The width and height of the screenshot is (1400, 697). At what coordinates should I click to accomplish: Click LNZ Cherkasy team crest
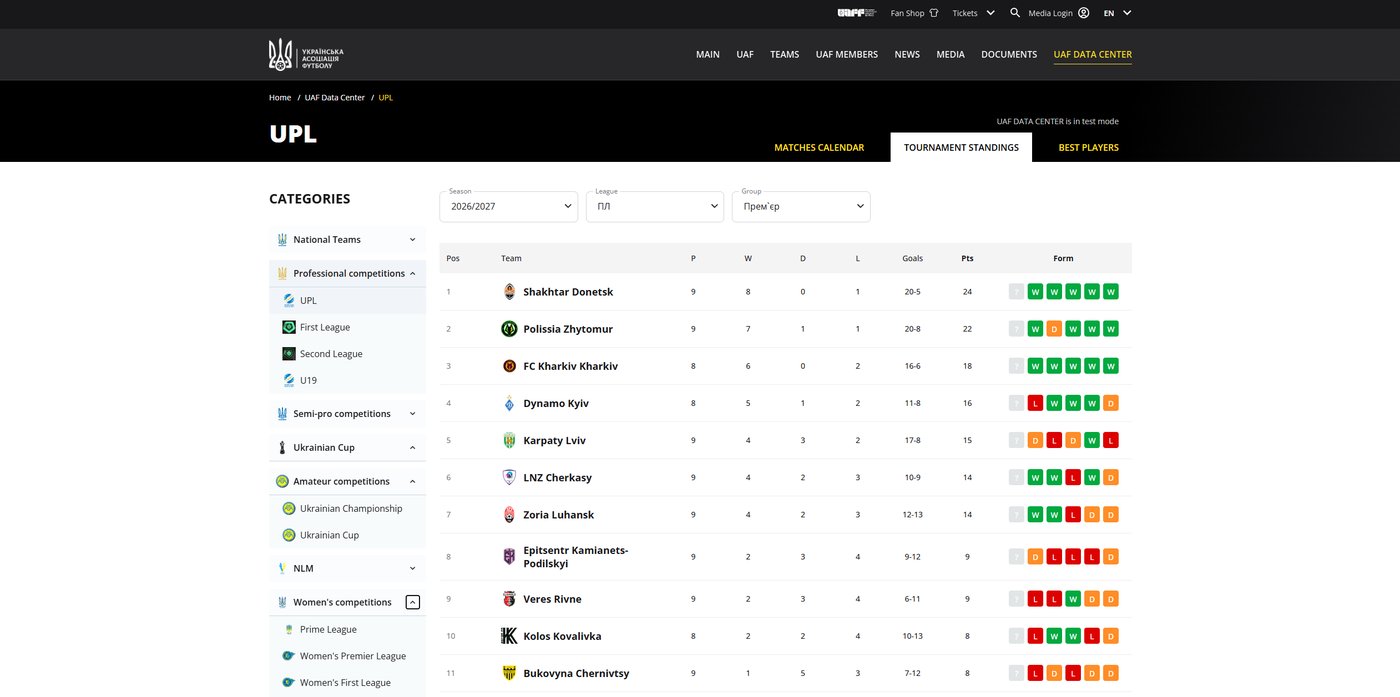pos(510,477)
